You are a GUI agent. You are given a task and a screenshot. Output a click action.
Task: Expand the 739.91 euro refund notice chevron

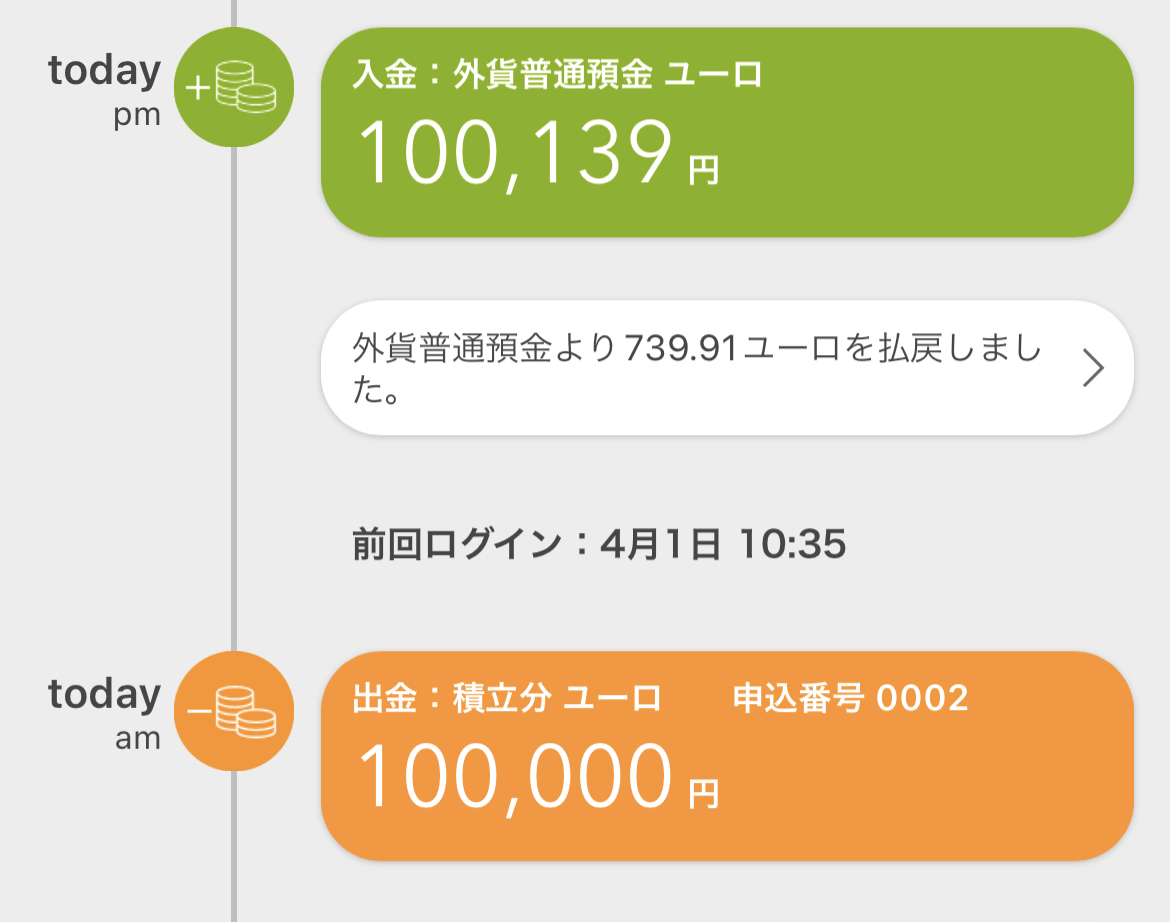[x=1093, y=369]
